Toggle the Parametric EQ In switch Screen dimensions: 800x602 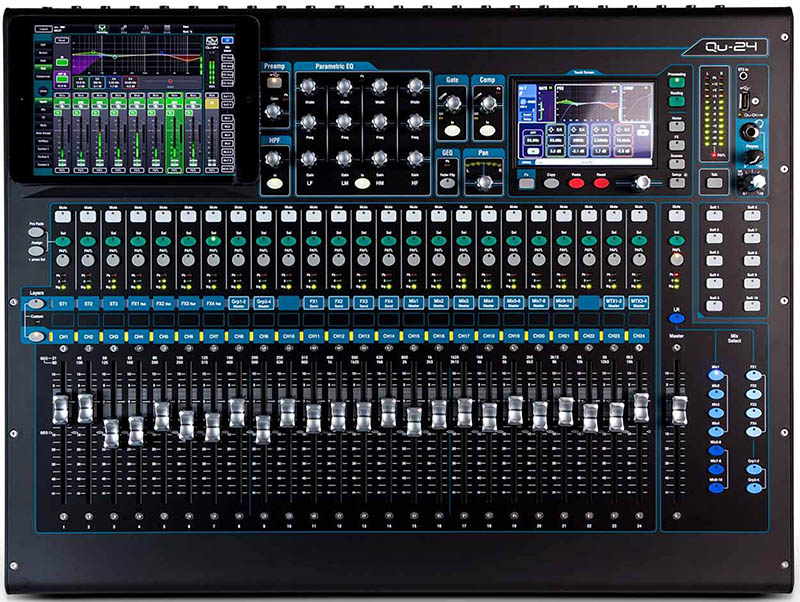click(x=362, y=183)
